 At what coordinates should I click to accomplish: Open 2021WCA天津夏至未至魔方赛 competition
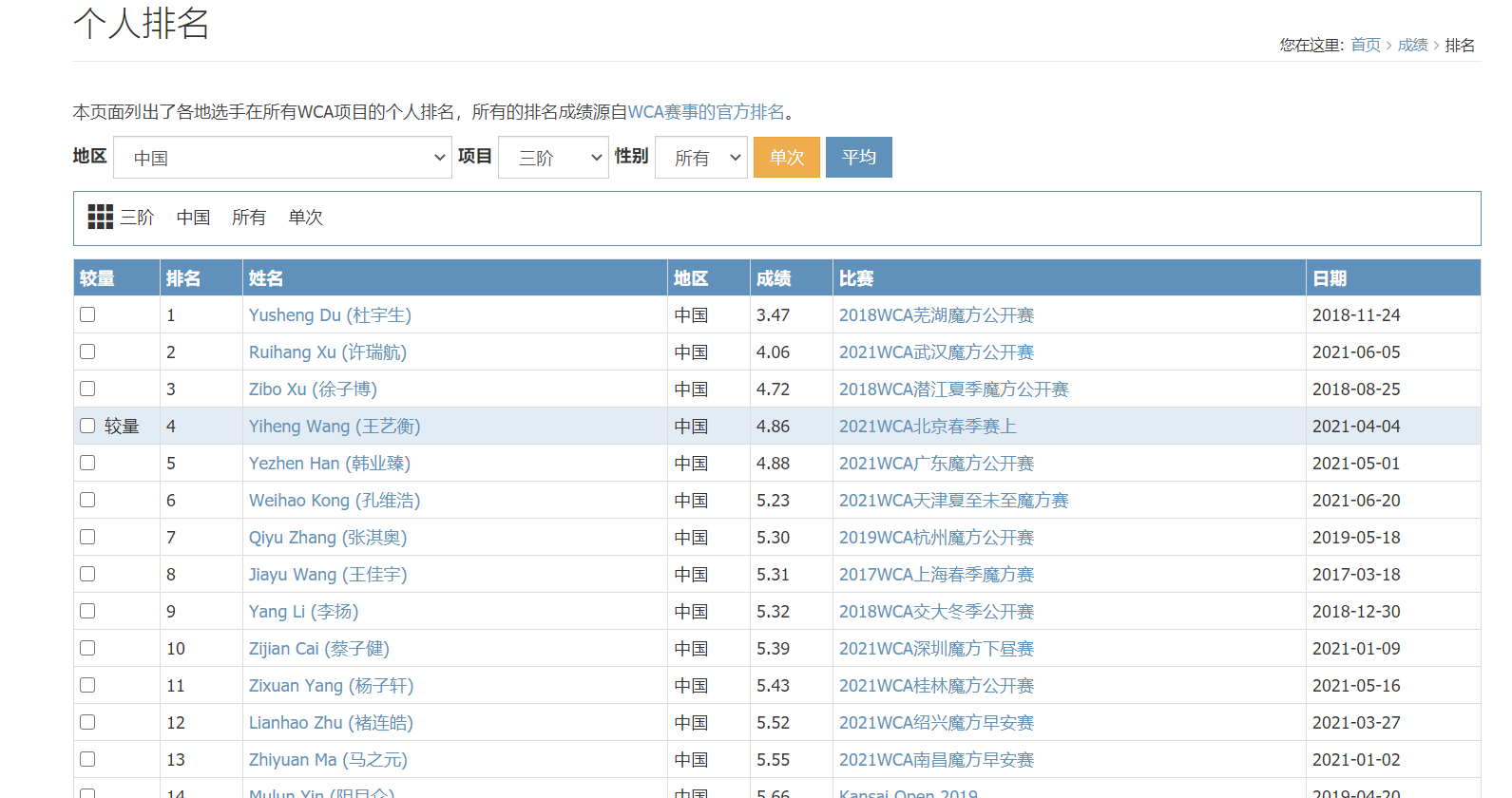pyautogui.click(x=954, y=500)
